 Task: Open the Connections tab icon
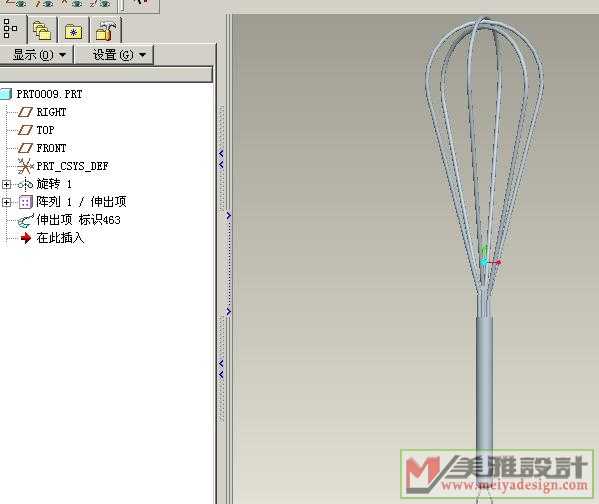[x=105, y=30]
